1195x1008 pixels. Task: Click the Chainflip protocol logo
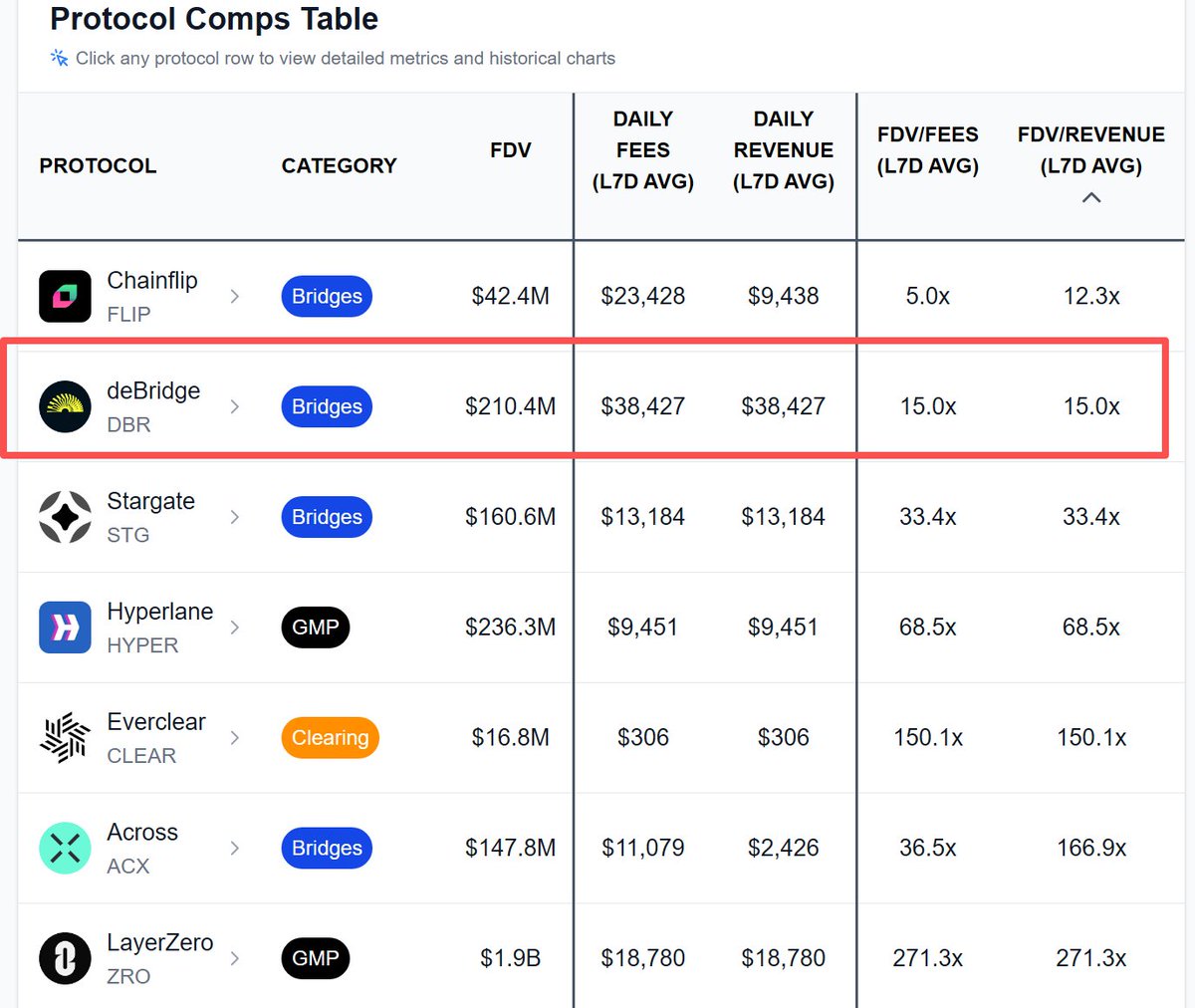tap(65, 296)
